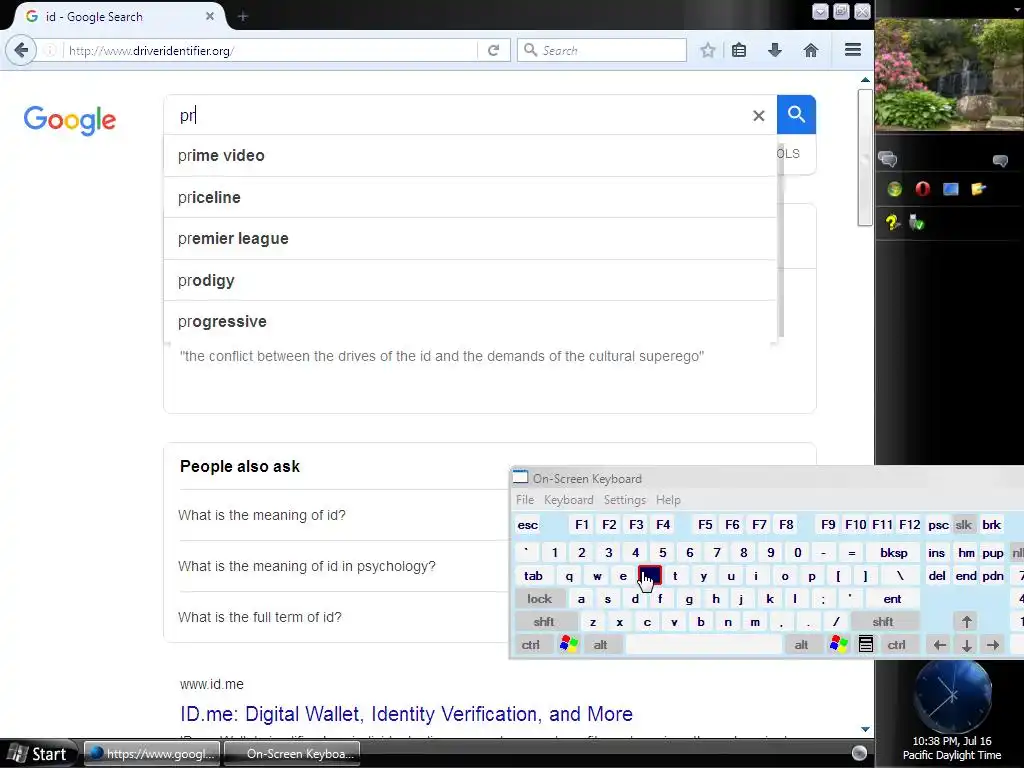The width and height of the screenshot is (1024, 768).
Task: Toggle the slk scroll lock key
Action: (x=964, y=525)
